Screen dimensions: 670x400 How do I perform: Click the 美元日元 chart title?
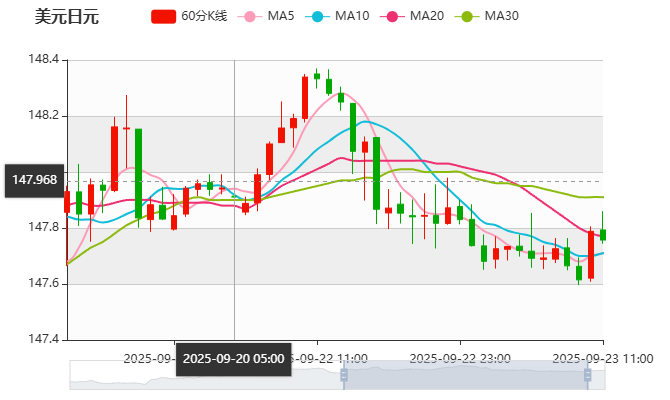tap(67, 16)
